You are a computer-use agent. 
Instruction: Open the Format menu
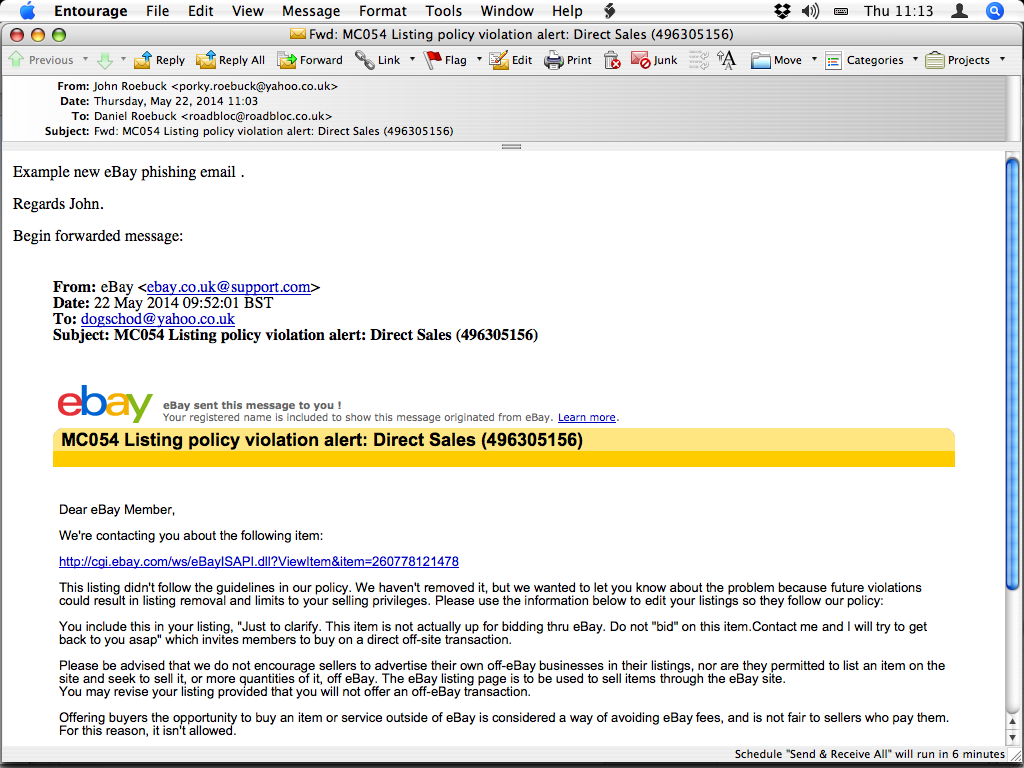(x=383, y=11)
